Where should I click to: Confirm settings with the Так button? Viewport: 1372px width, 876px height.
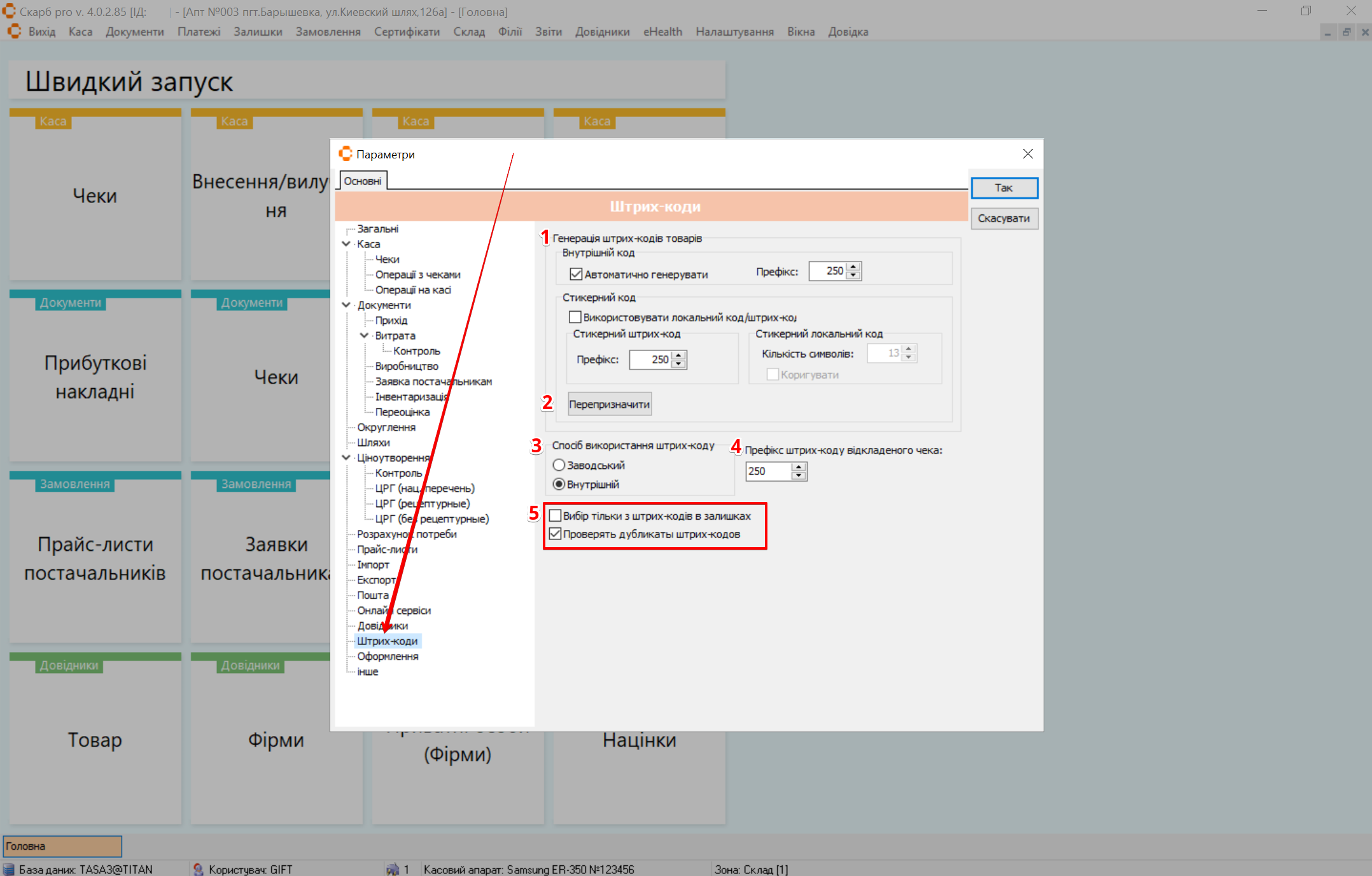pyautogui.click(x=1004, y=188)
